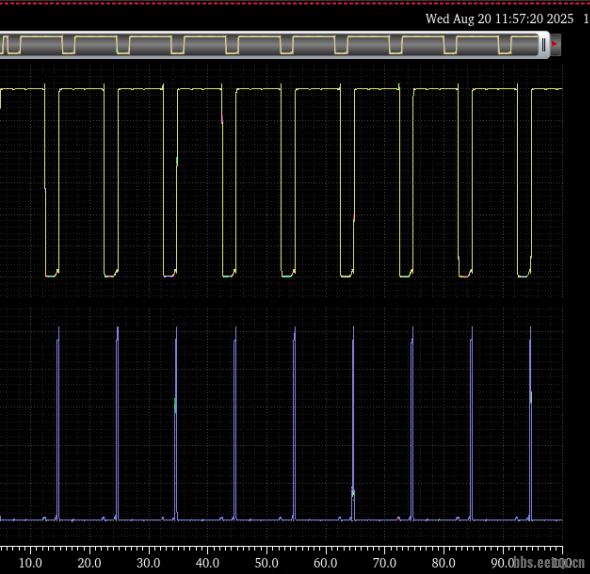
Task: Select the 20.0 time axis label
Action: [x=90, y=563]
